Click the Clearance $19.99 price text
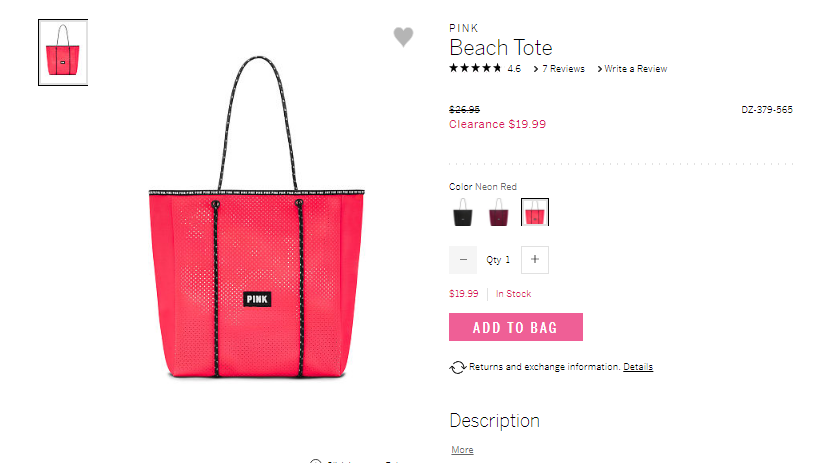 coord(497,124)
